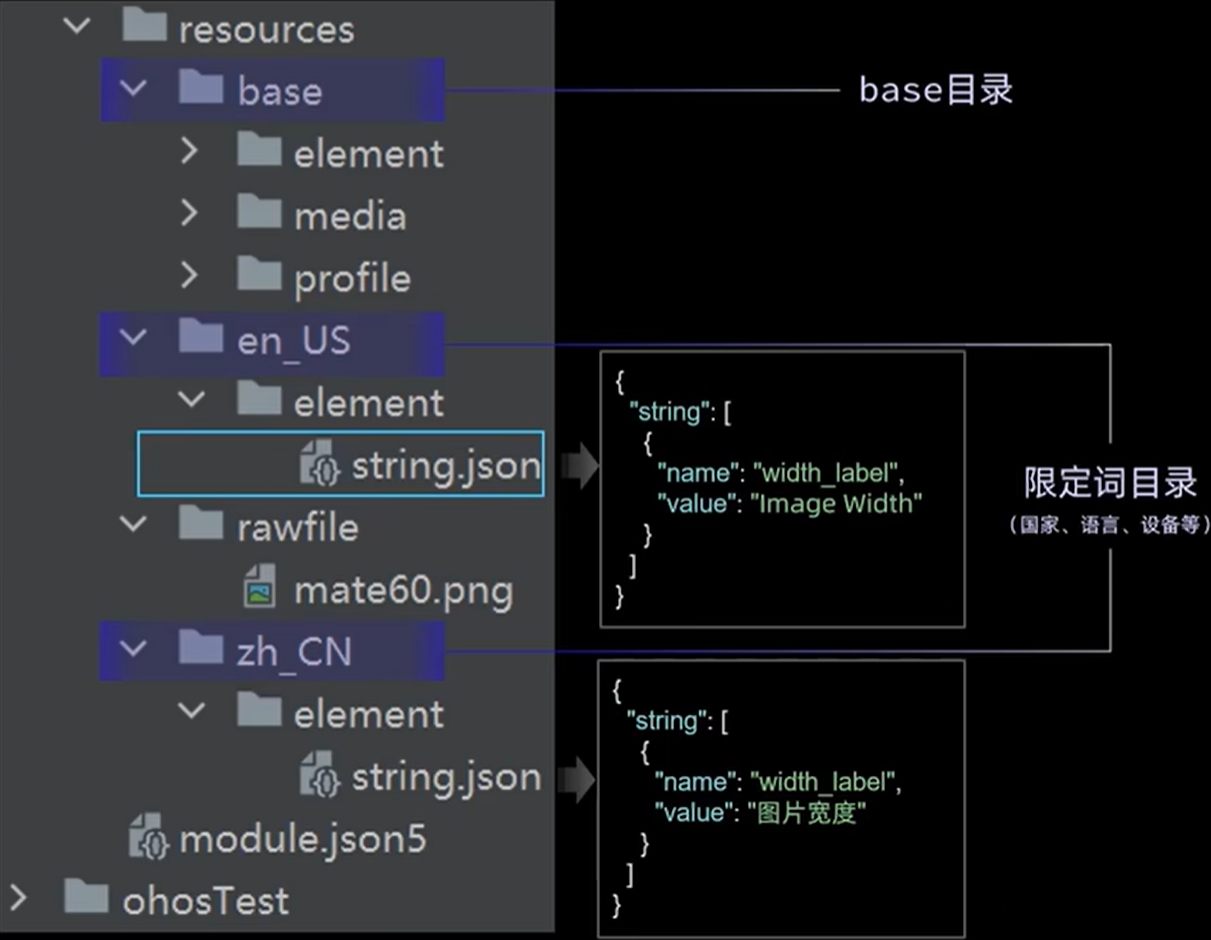Click the string.json icon under en_US

pos(320,466)
